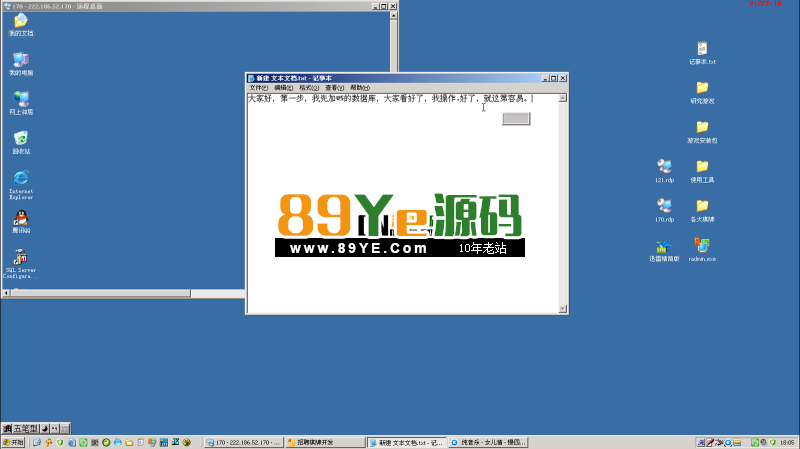Launch radmin.exe from the desktop
This screenshot has height=449, width=800.
(x=702, y=246)
